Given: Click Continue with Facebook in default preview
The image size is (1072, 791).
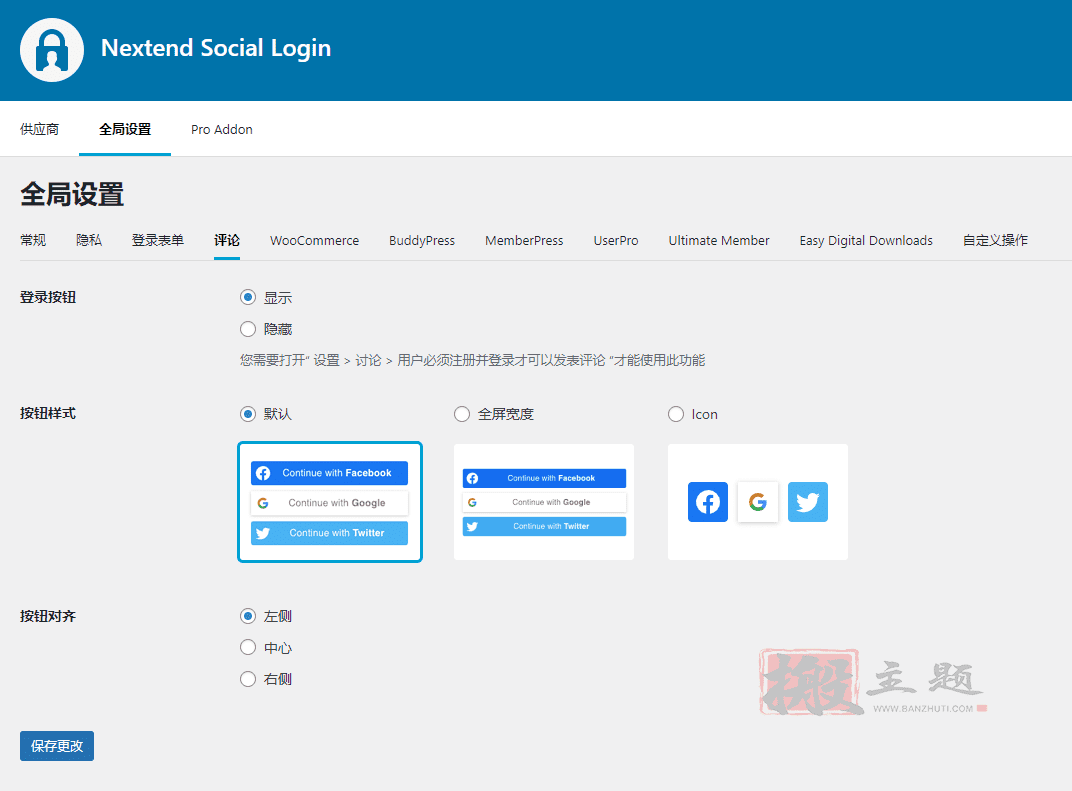Looking at the screenshot, I should point(330,473).
